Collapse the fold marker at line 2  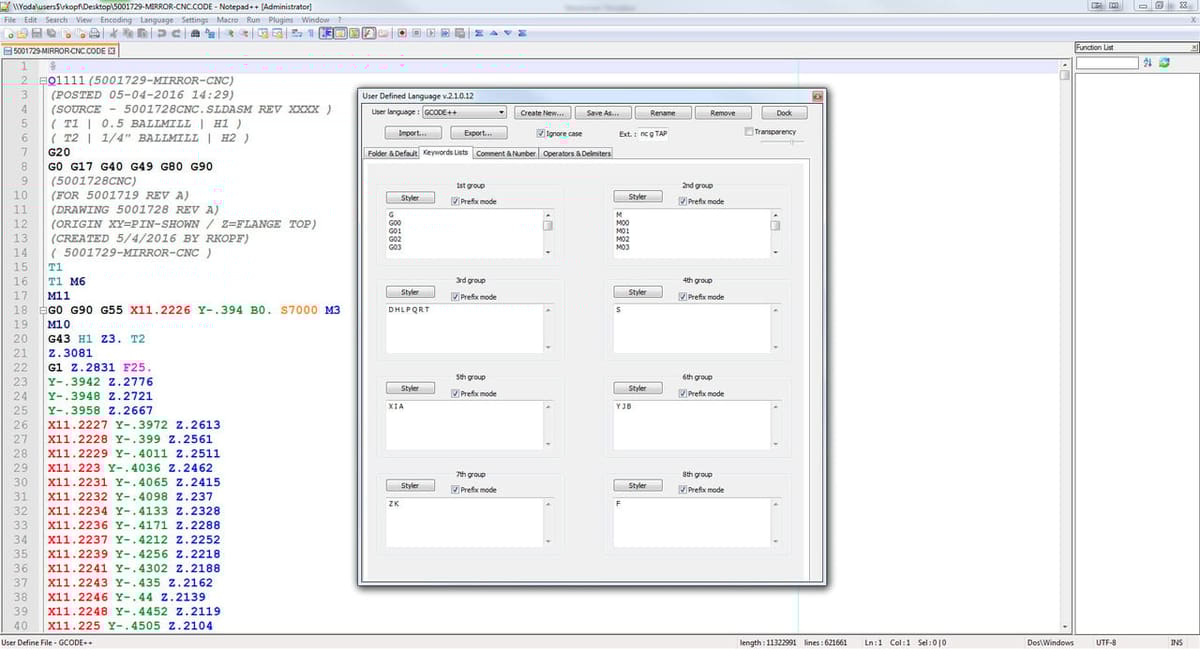41,81
